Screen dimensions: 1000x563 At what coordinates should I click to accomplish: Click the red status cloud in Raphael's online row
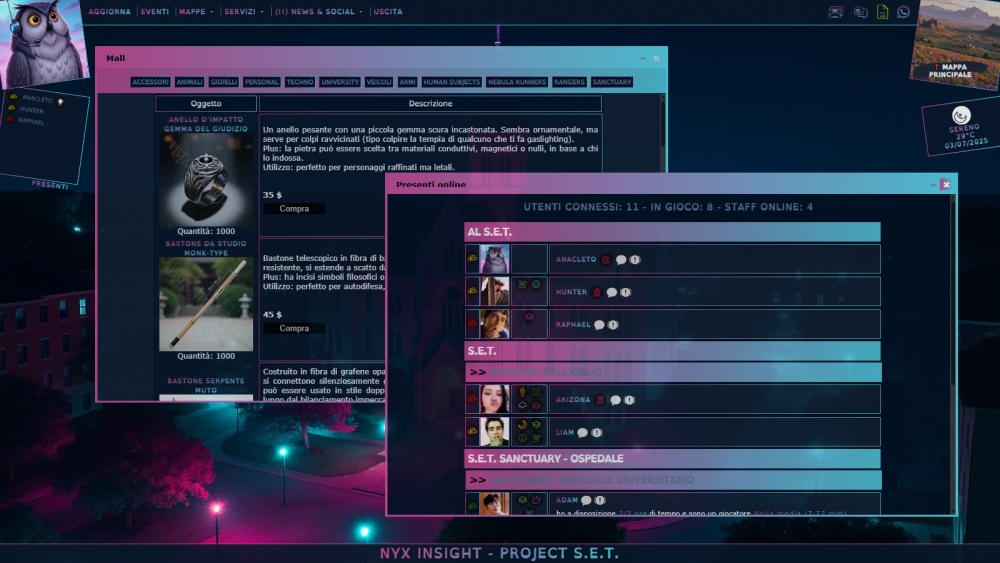click(x=472, y=323)
